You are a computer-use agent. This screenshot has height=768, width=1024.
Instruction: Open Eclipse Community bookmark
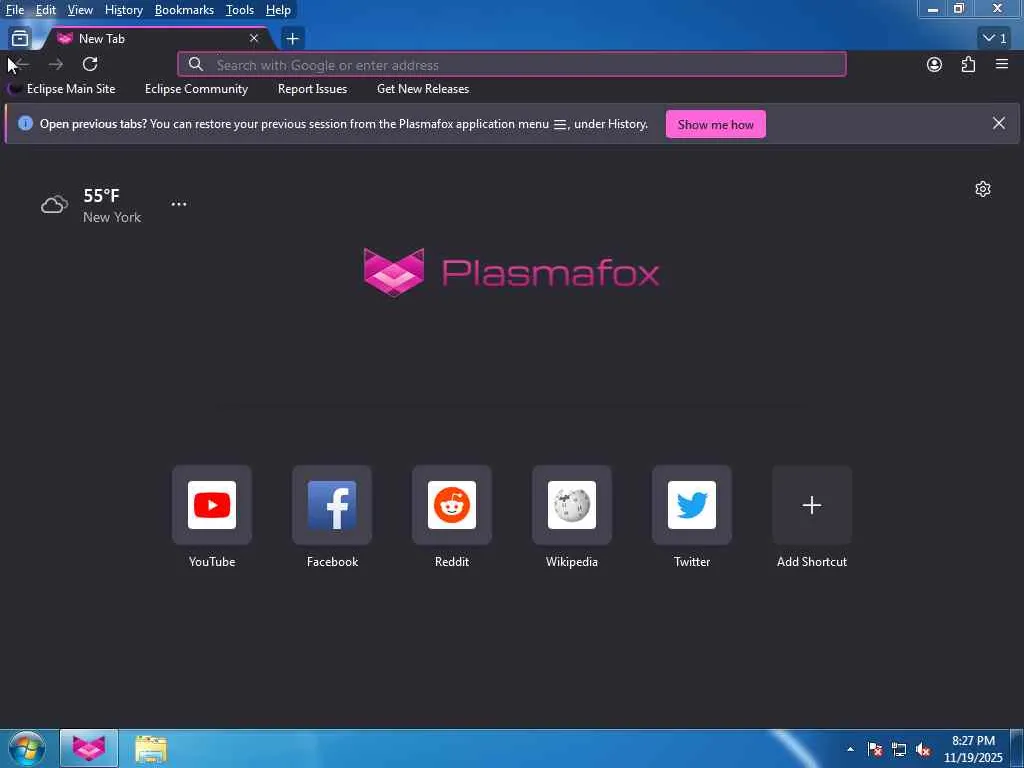196,89
